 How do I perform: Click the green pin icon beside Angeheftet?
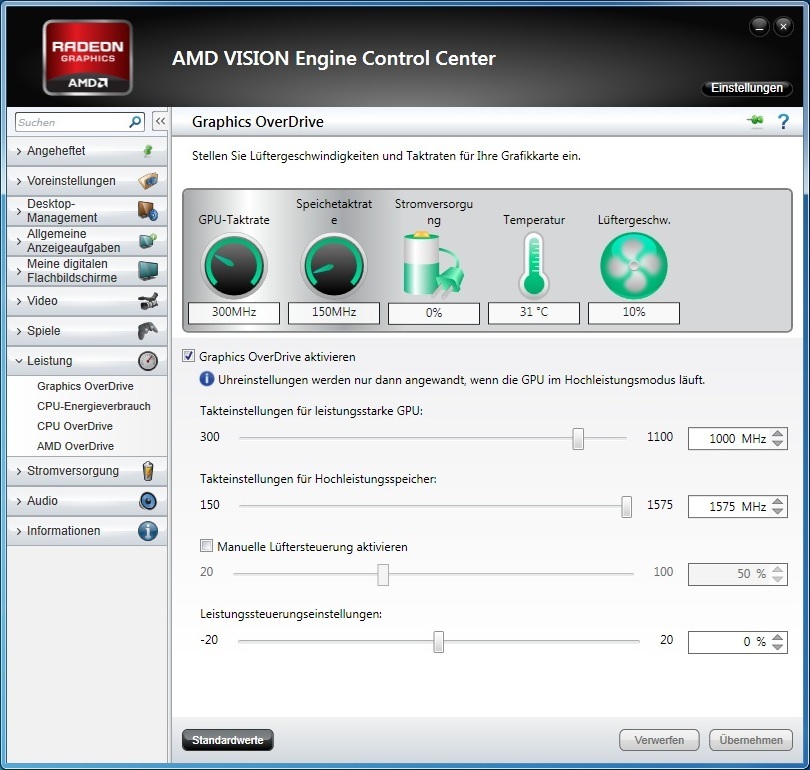[148, 151]
